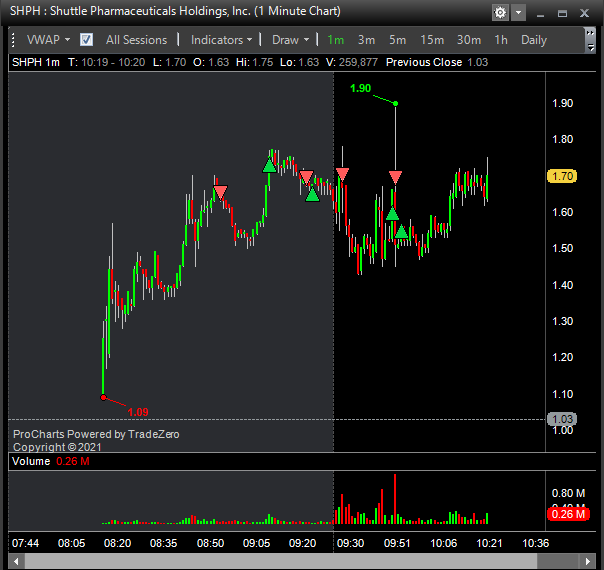Screen dimensions: 604x570
Task: Open the Indicators dropdown menu
Action: 221,40
